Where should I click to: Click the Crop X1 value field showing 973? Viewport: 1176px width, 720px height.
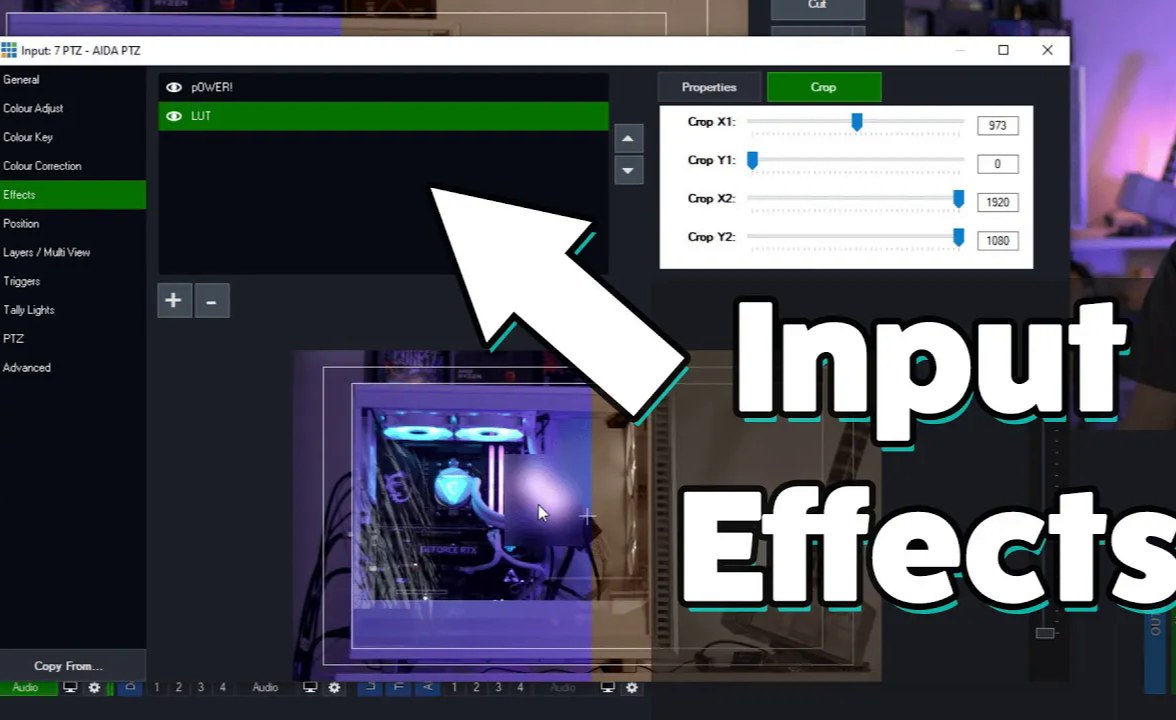pyautogui.click(x=998, y=125)
